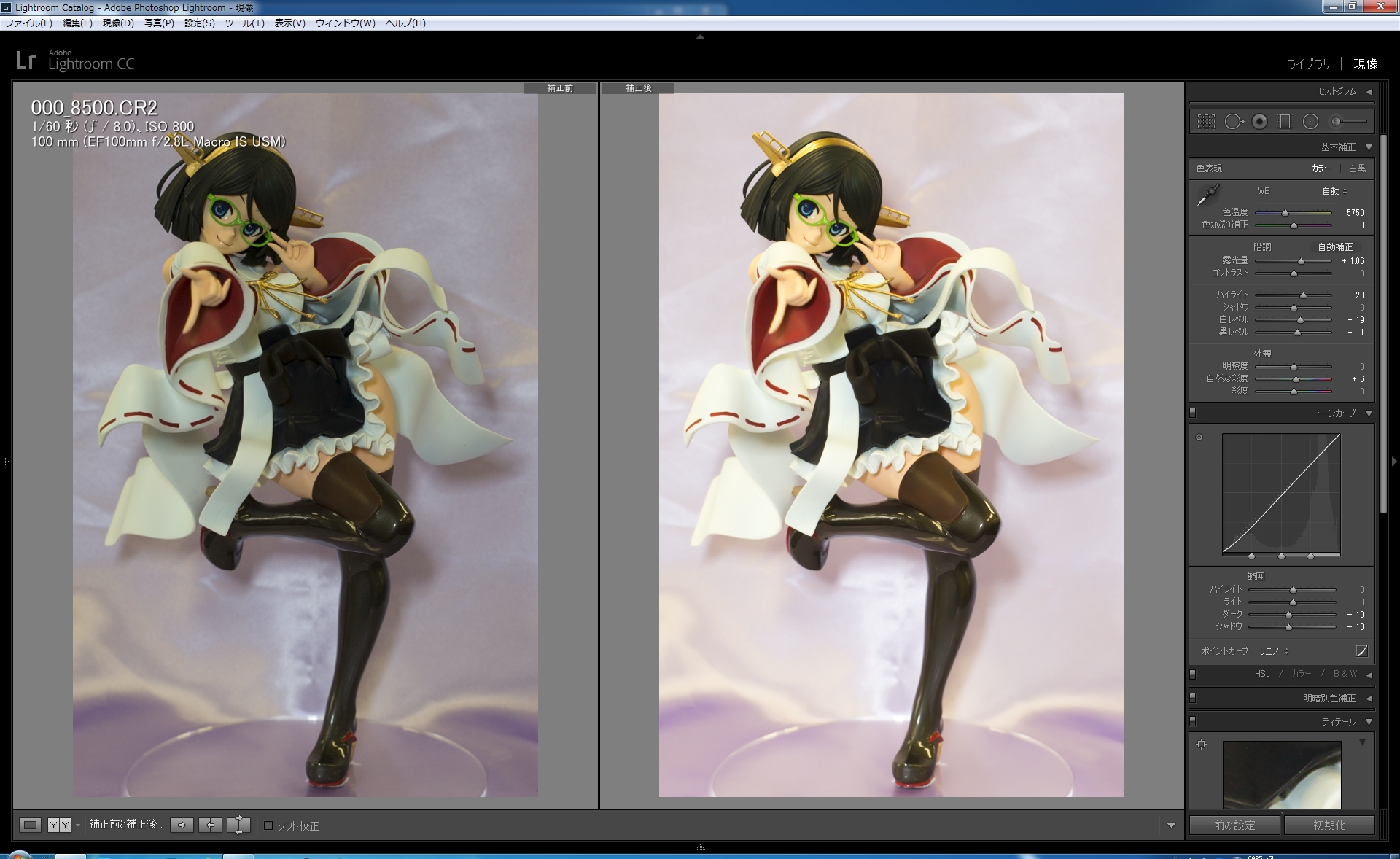This screenshot has height=859, width=1400.
Task: Open the Develop (現像(D)) menu
Action: click(118, 23)
